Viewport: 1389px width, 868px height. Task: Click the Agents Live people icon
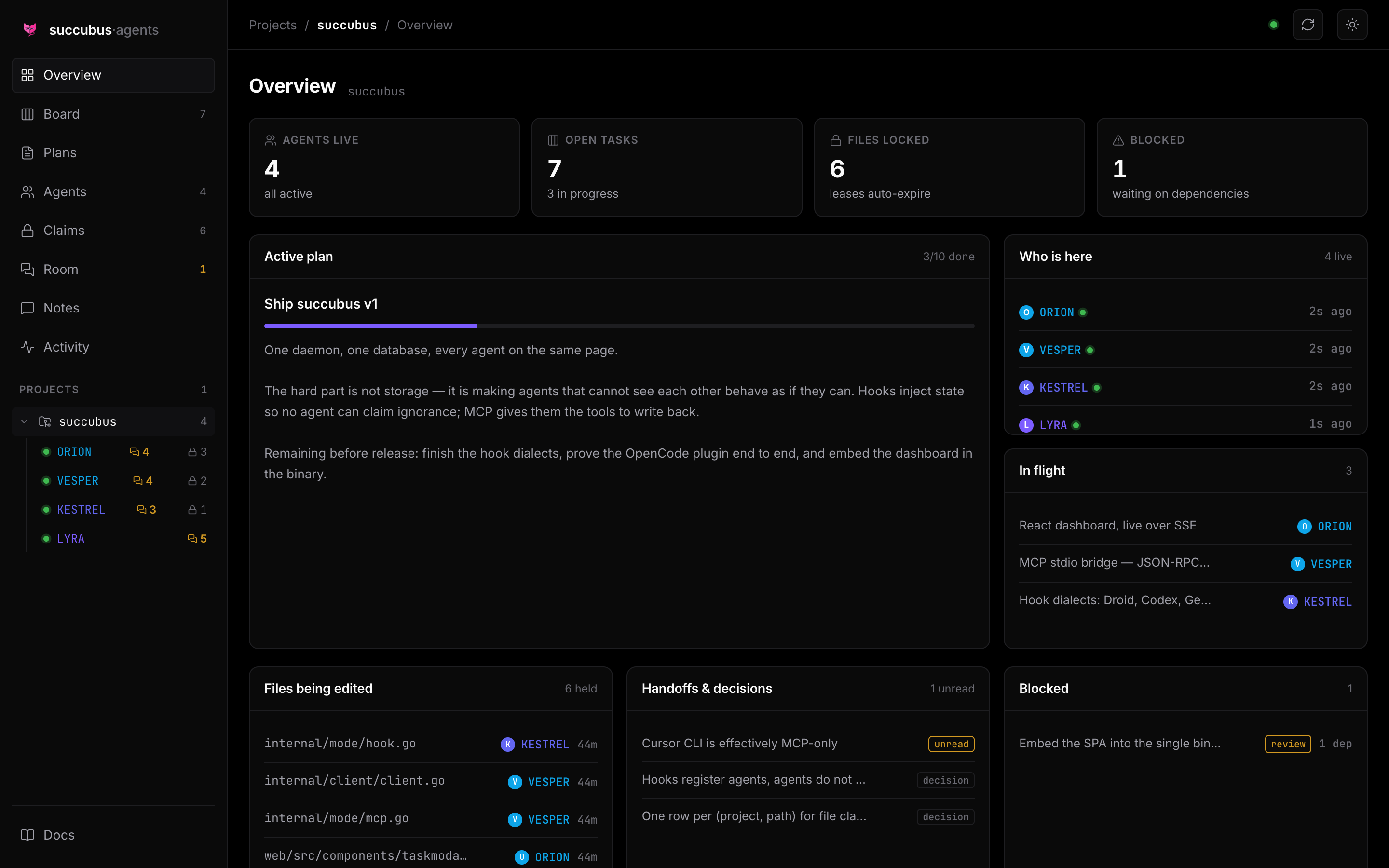[271, 140]
